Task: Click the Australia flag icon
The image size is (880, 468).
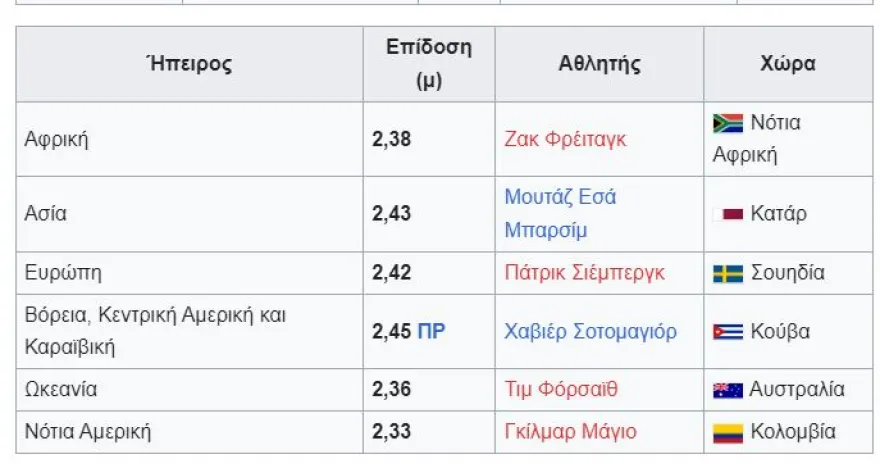Action: (x=727, y=390)
